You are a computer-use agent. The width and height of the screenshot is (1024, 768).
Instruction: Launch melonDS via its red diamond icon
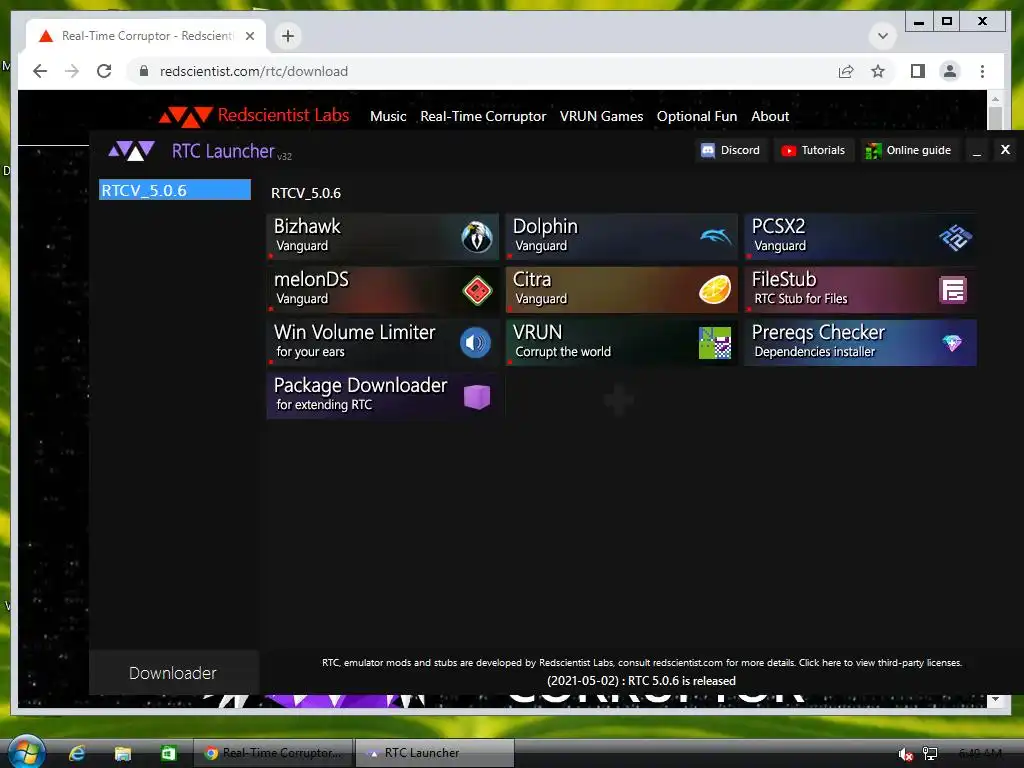click(x=477, y=290)
